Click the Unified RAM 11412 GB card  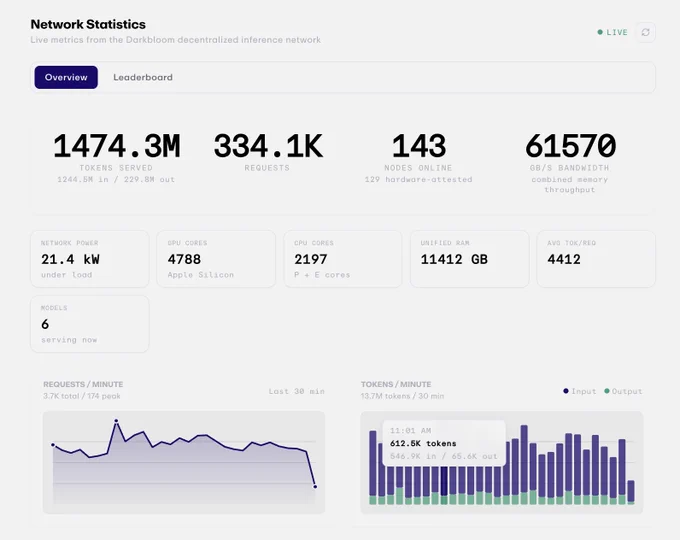[469, 259]
